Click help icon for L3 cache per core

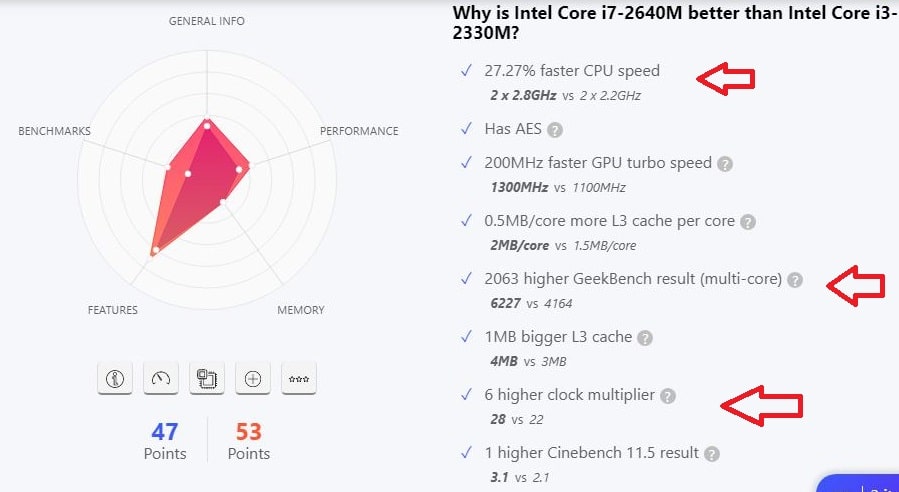pos(748,222)
